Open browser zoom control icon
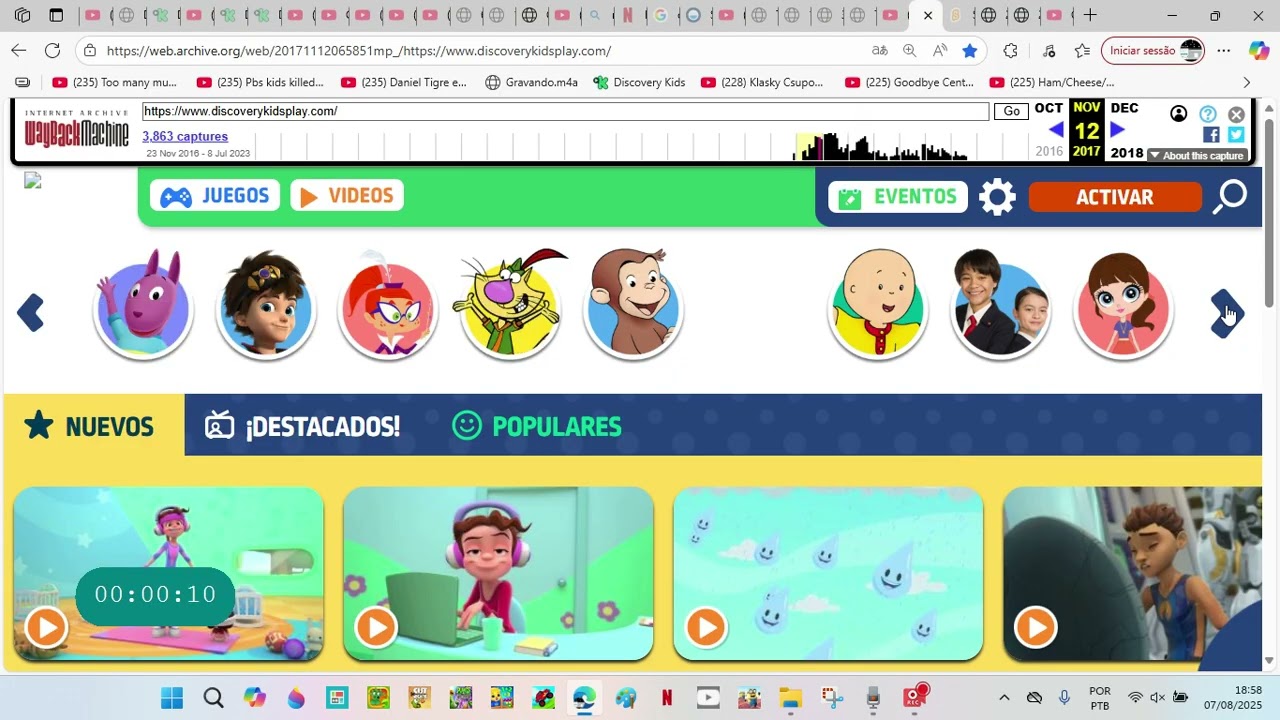Screen dimensions: 1280x720 tap(909, 50)
